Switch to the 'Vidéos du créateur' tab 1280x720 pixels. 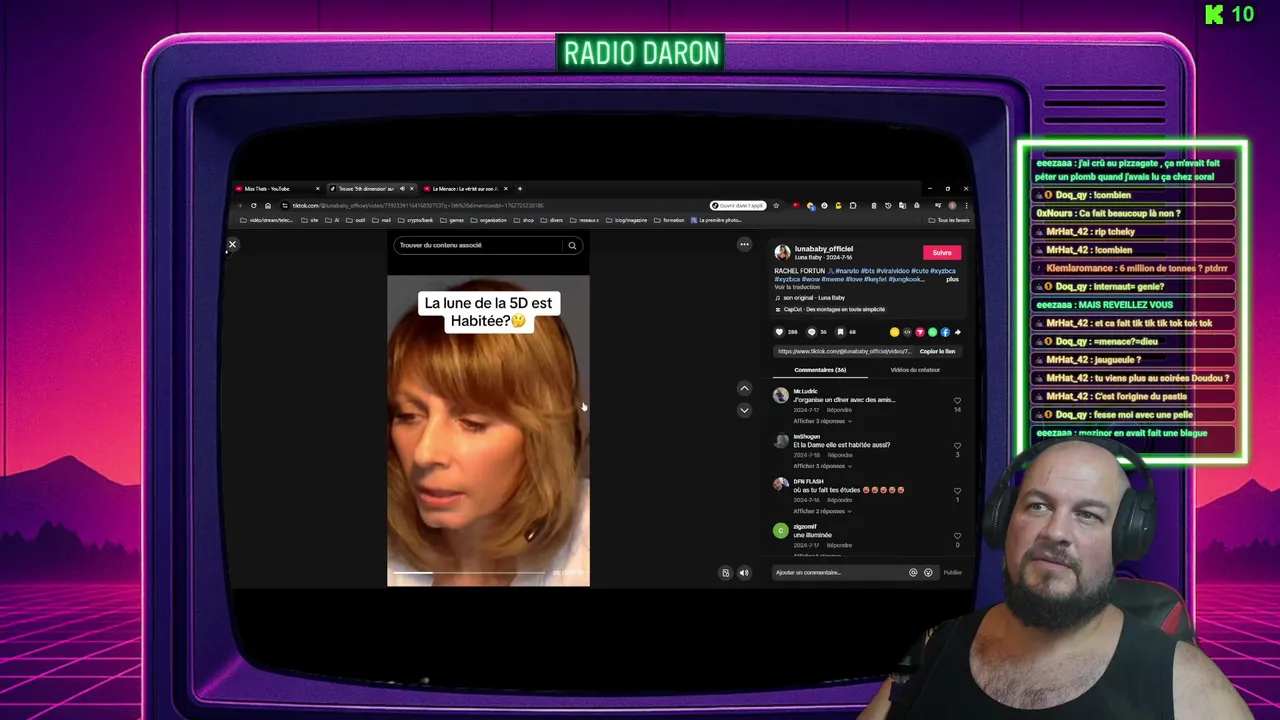(915, 370)
